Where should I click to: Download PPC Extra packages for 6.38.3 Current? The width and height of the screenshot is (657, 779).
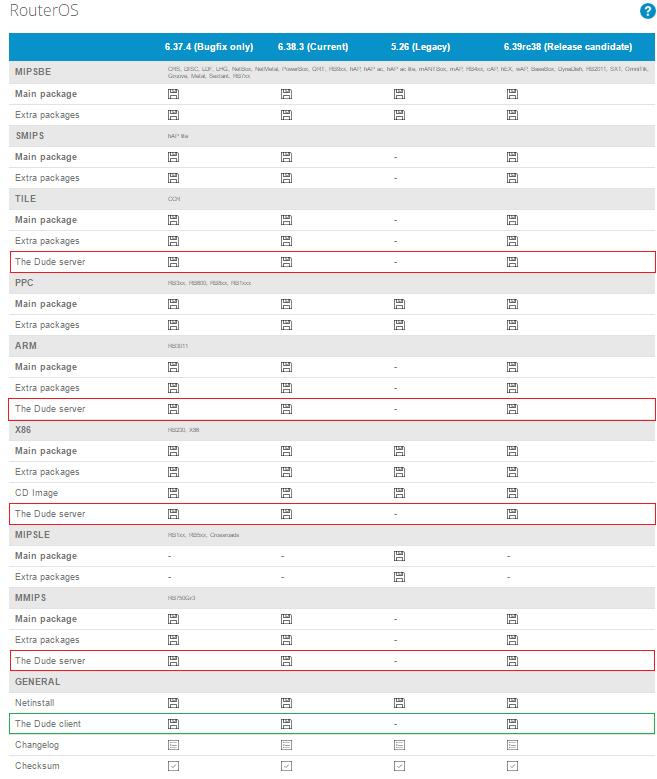pos(286,325)
